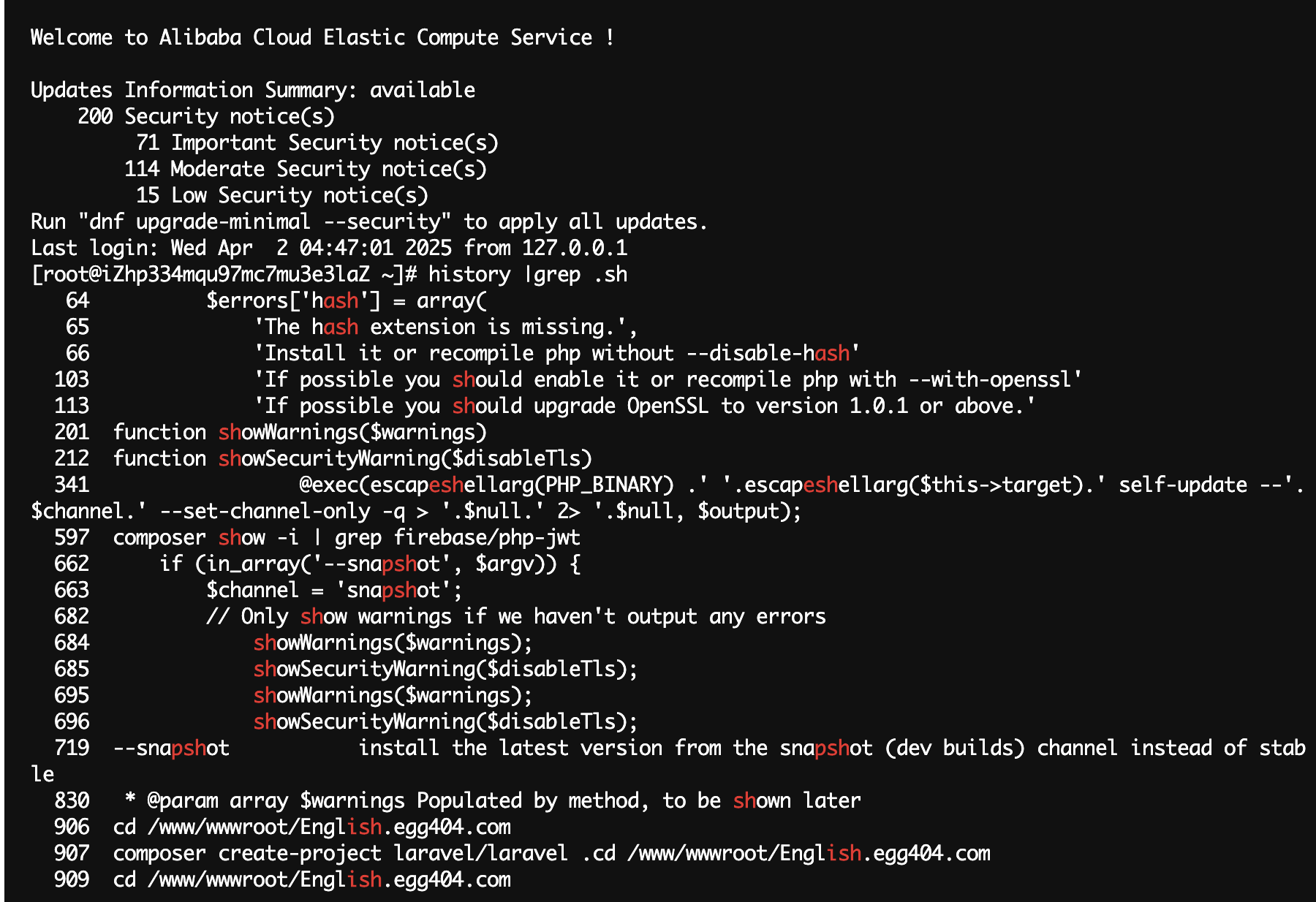The height and width of the screenshot is (902, 1316).
Task: Click line 682 'Only show warnings' comment
Action: [x=515, y=616]
